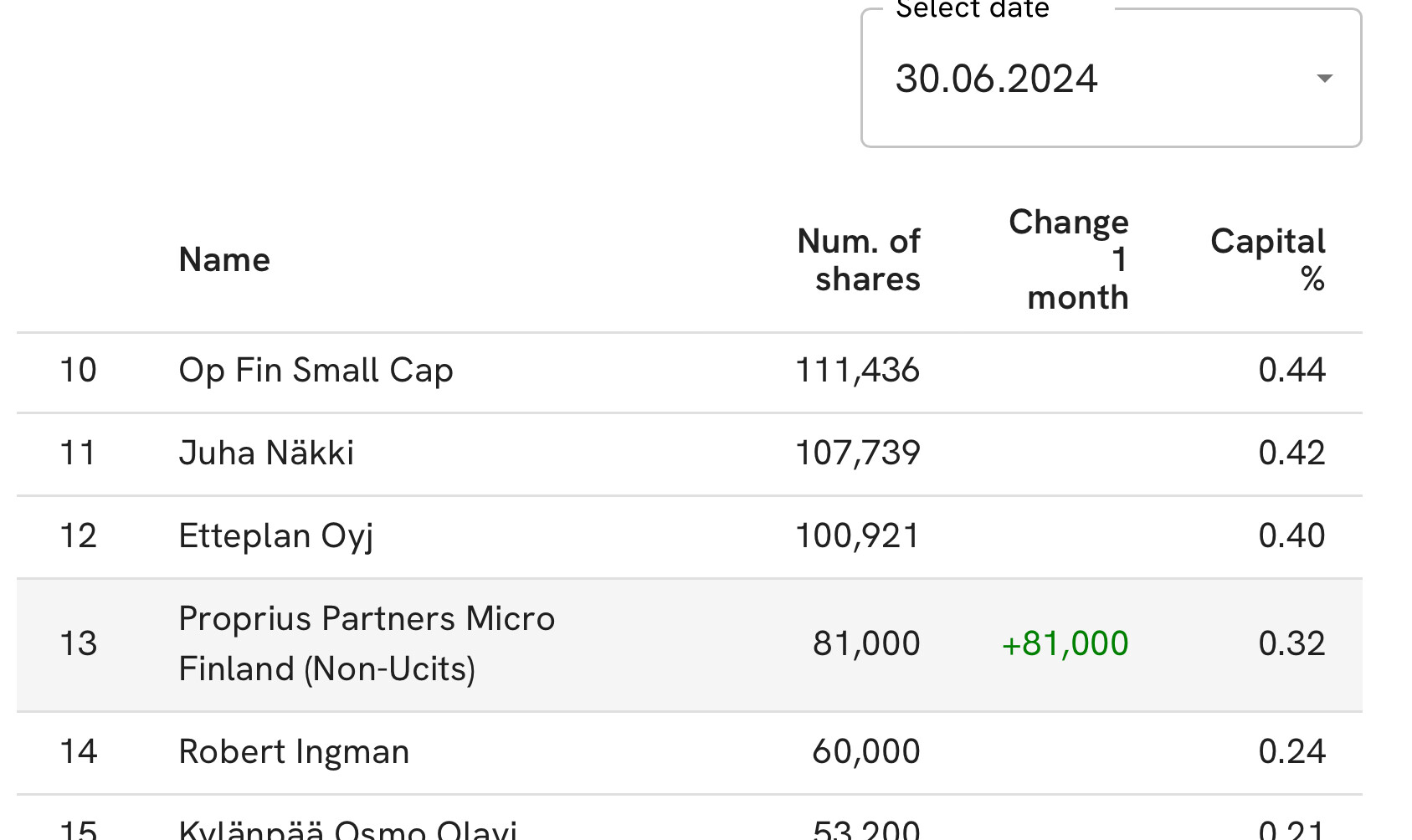Screen dimensions: 1412x840
Task: Click the dropdown arrow beside 30.06.2024
Action: [1324, 79]
